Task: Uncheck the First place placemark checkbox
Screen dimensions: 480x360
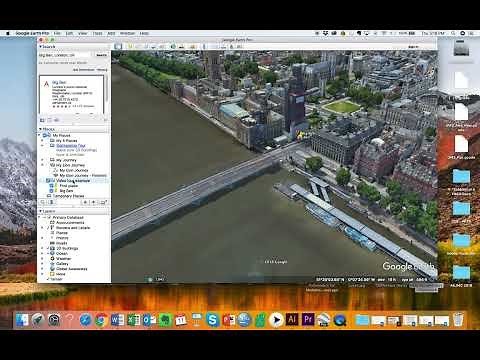Action: click(51, 186)
